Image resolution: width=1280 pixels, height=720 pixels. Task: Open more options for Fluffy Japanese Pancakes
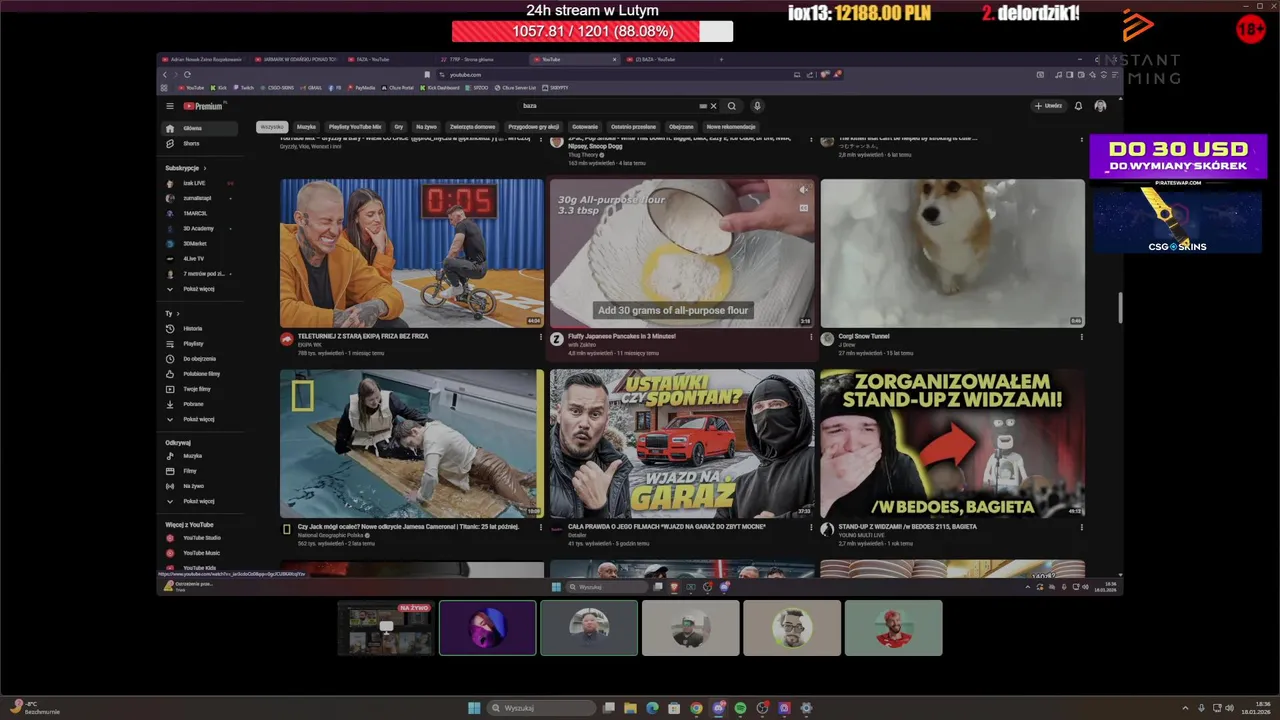(x=811, y=337)
